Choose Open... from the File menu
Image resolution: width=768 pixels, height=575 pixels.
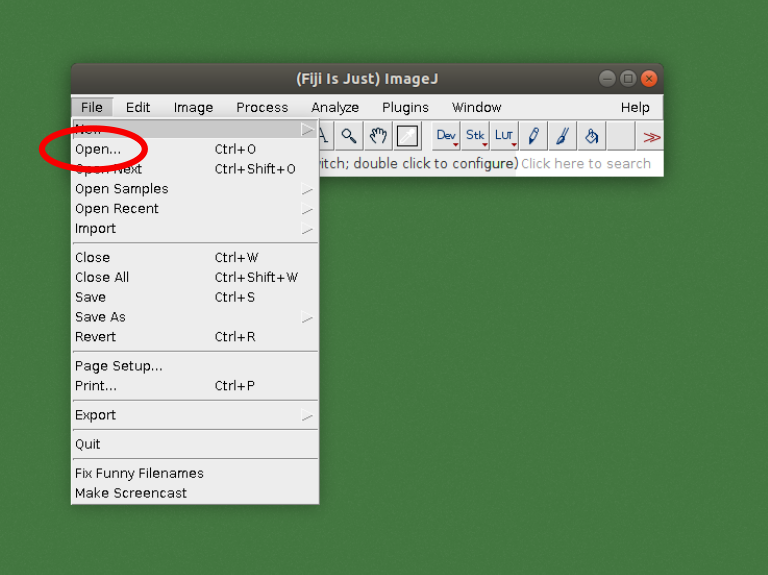click(x=195, y=149)
